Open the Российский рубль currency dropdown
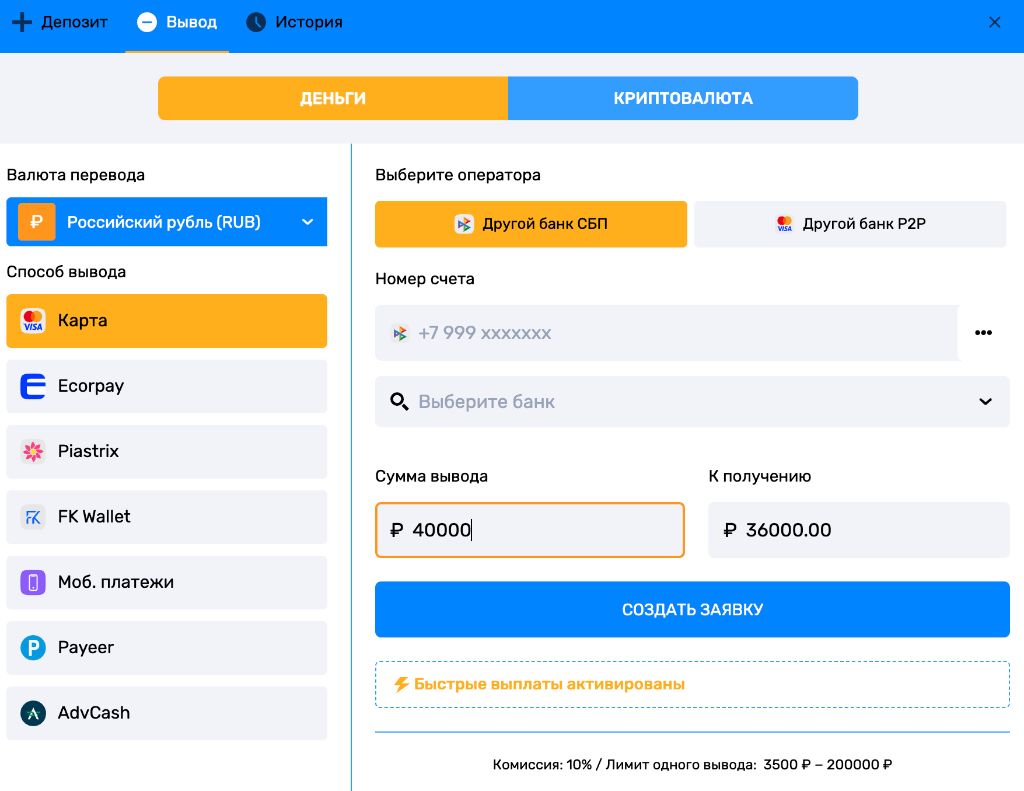Viewport: 1024px width, 791px height. (x=167, y=222)
